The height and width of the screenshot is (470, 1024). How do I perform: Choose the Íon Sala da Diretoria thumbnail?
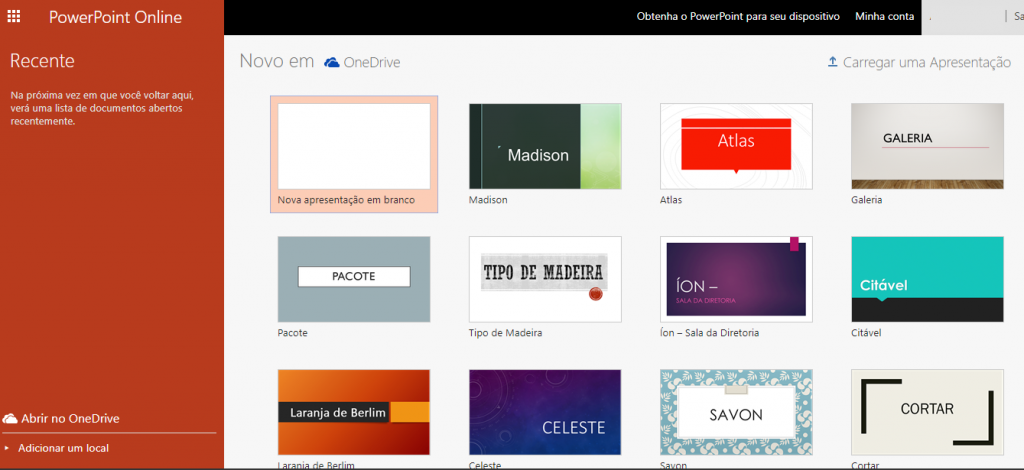(x=736, y=279)
